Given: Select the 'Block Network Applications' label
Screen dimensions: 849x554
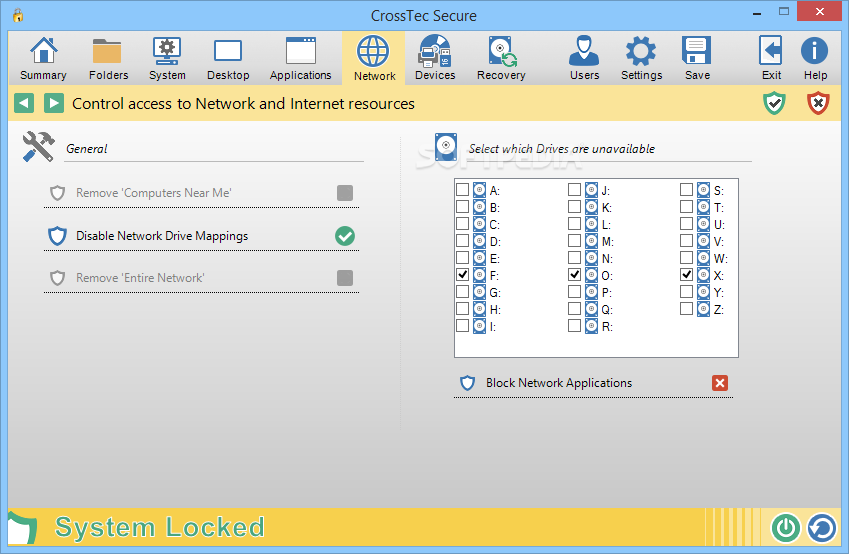Looking at the screenshot, I should tap(559, 383).
